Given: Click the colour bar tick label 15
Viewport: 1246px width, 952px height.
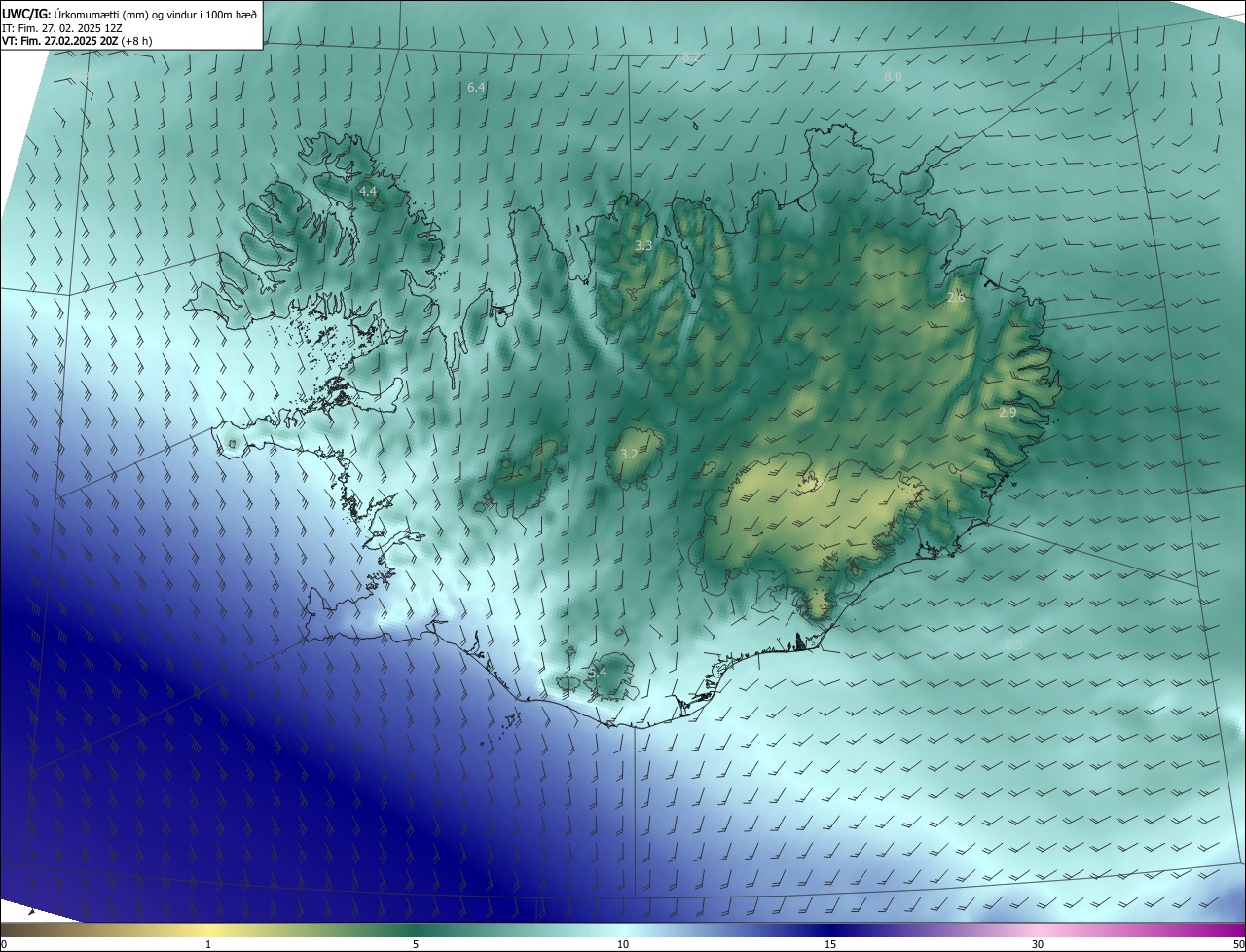Looking at the screenshot, I should 830,944.
